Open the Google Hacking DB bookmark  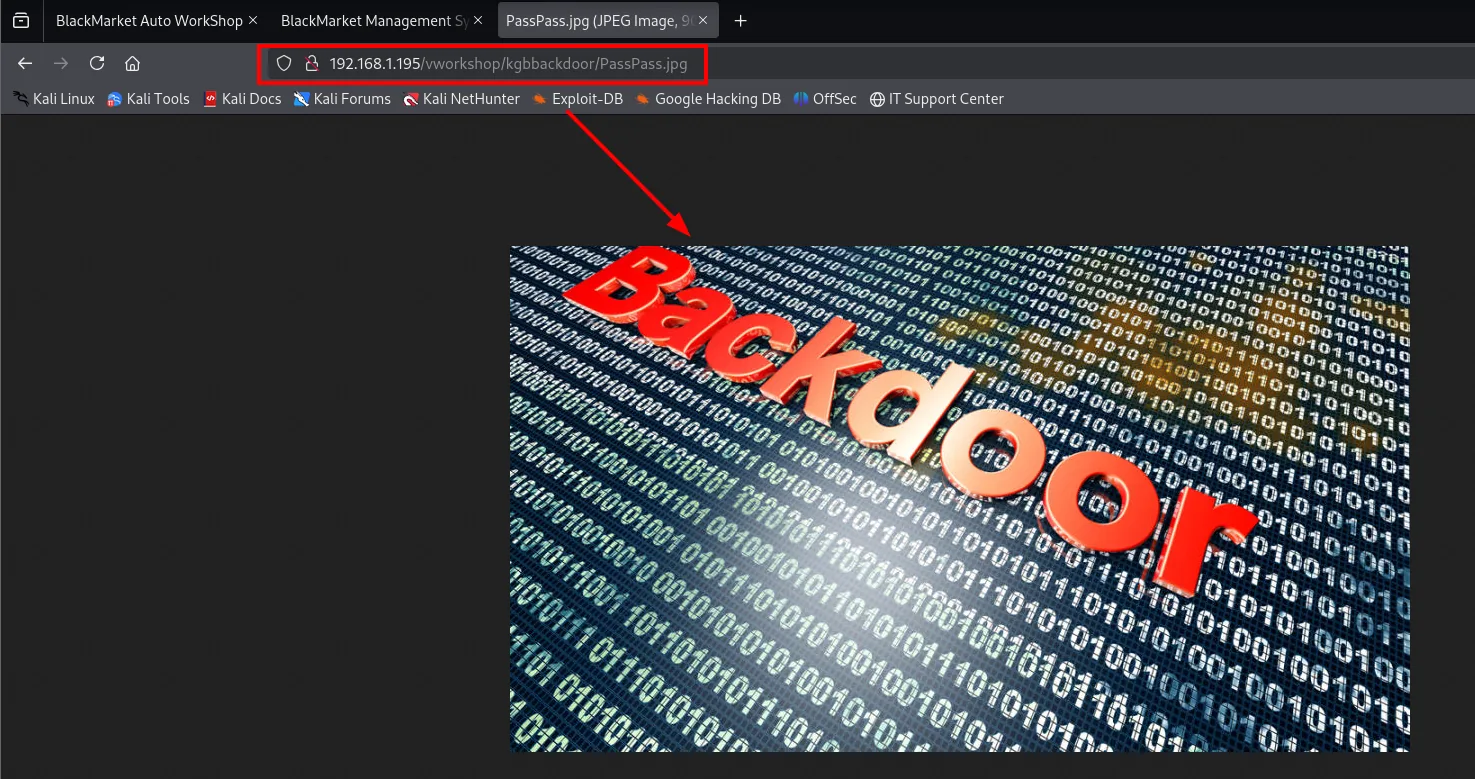click(x=708, y=99)
